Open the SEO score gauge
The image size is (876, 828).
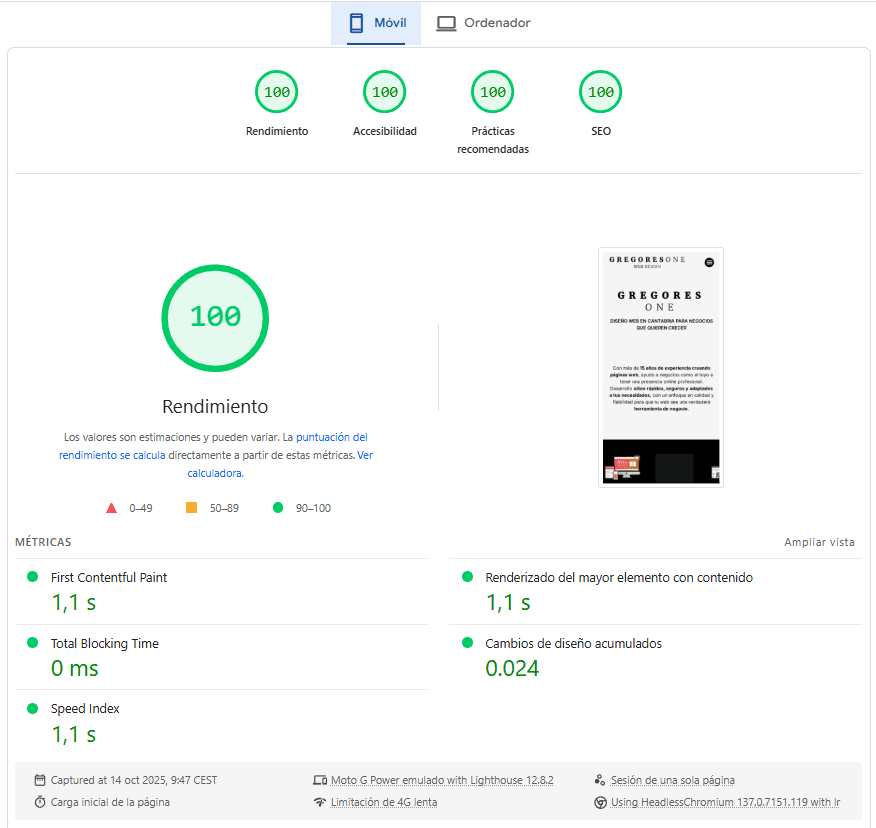(x=601, y=93)
